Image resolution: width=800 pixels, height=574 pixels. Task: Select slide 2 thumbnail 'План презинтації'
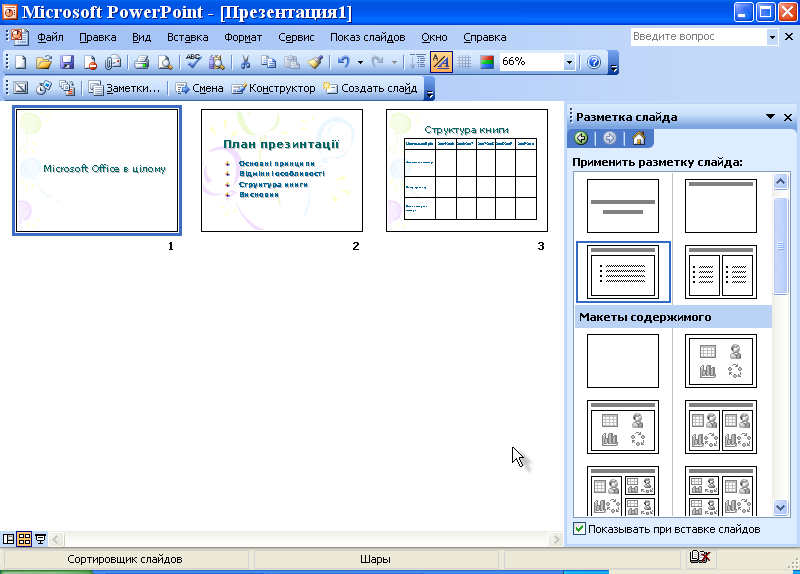click(x=282, y=170)
